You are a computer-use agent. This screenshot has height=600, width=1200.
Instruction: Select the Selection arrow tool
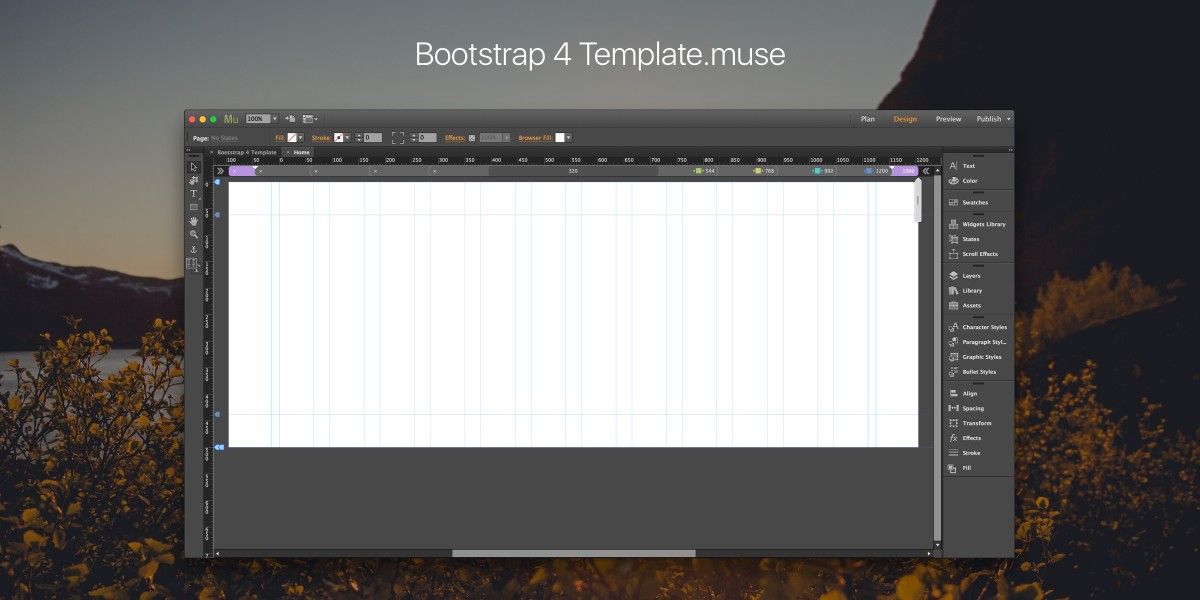[194, 166]
